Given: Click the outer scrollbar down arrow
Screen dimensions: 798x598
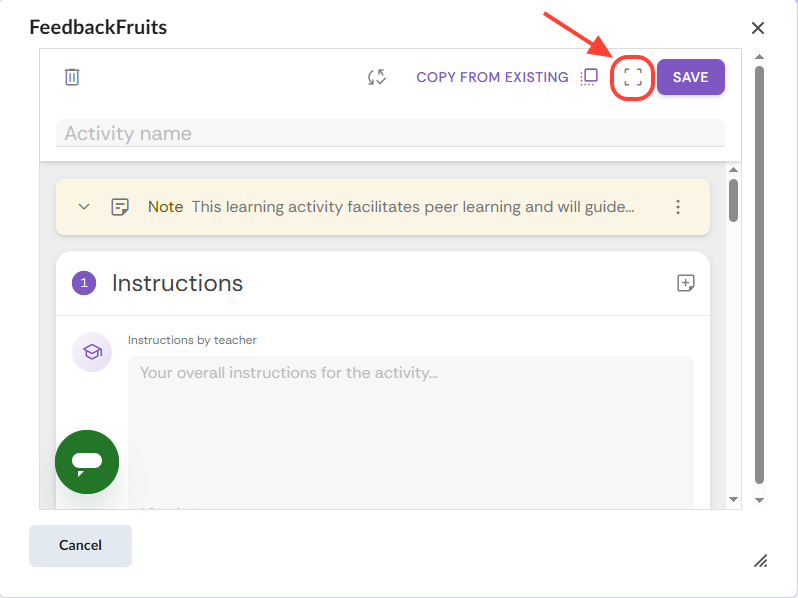Looking at the screenshot, I should [759, 499].
